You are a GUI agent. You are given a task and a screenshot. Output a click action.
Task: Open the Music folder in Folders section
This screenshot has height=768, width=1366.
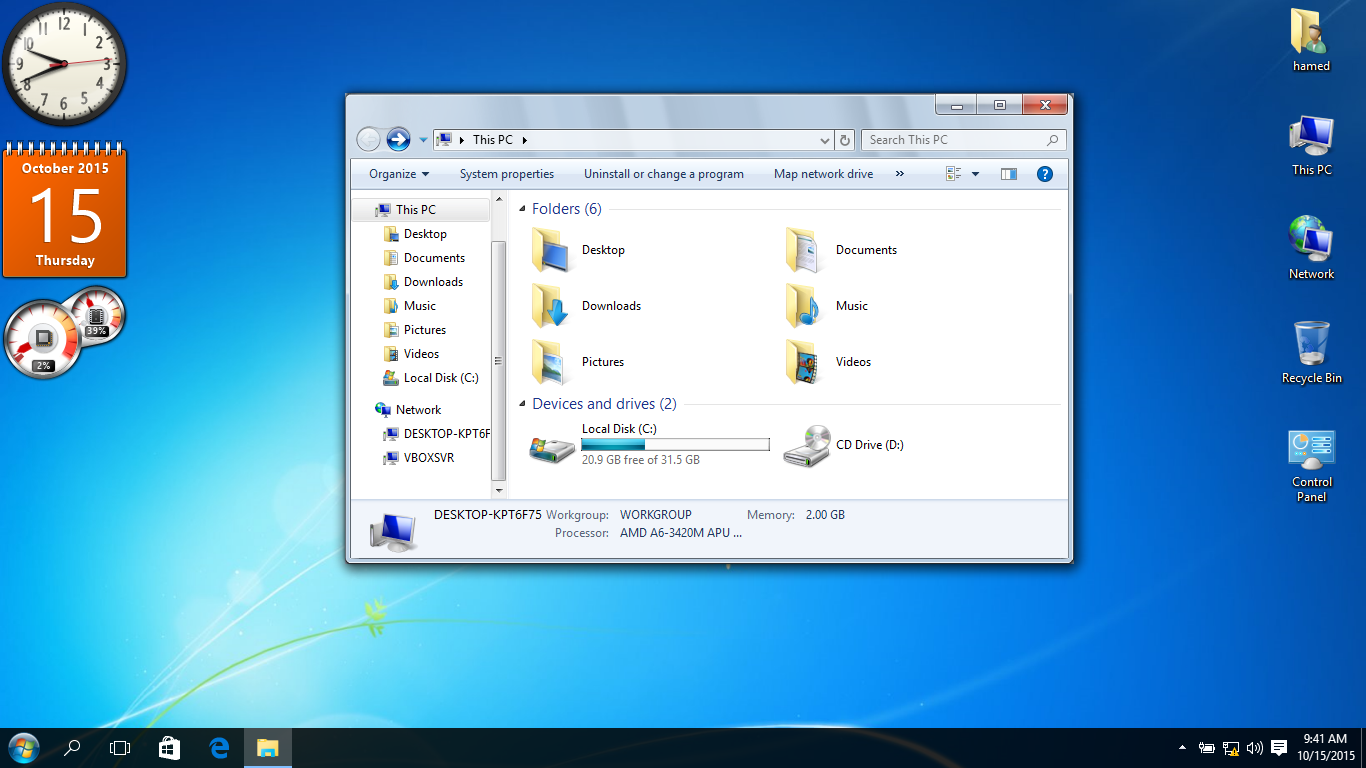coord(805,306)
